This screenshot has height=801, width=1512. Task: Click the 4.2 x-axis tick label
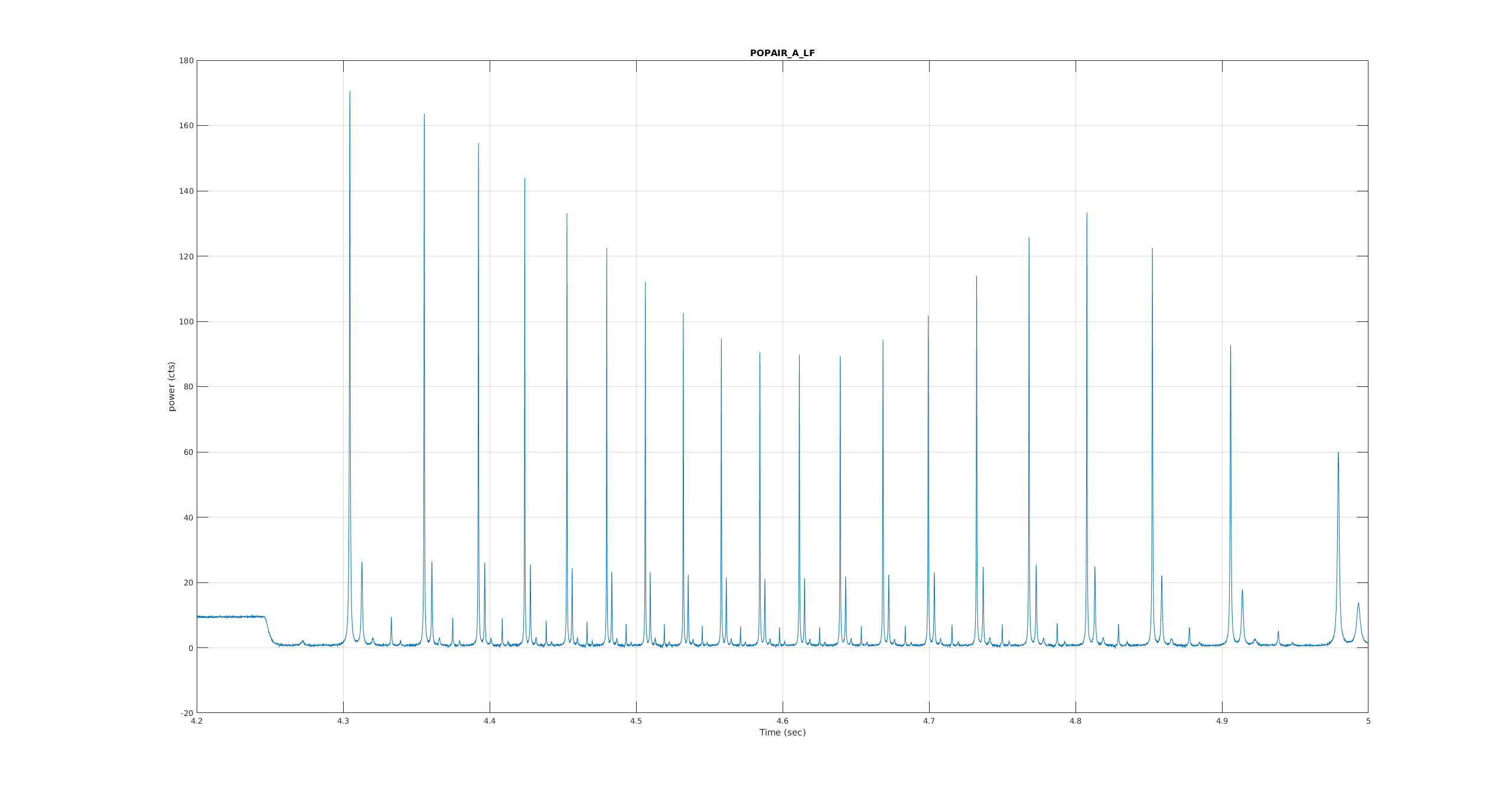tap(197, 721)
